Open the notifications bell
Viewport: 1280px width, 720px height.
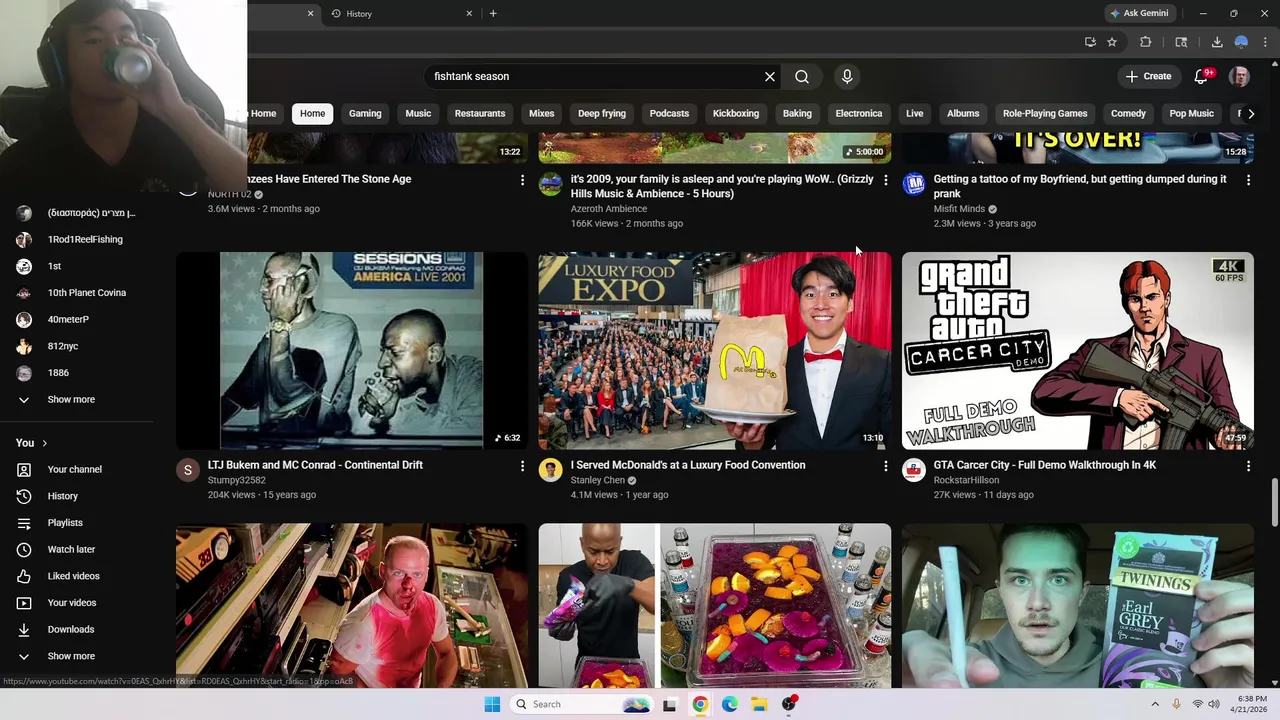(x=1202, y=76)
